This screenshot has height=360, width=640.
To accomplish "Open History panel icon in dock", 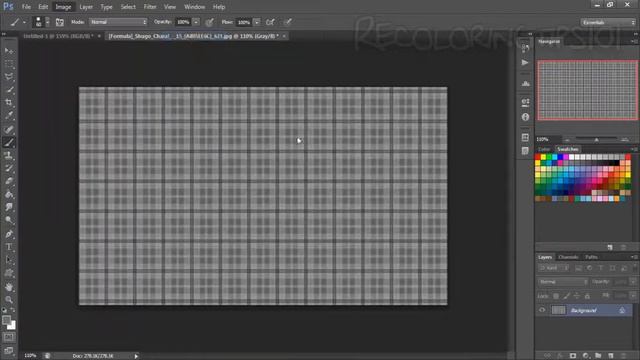I will pyautogui.click(x=525, y=48).
